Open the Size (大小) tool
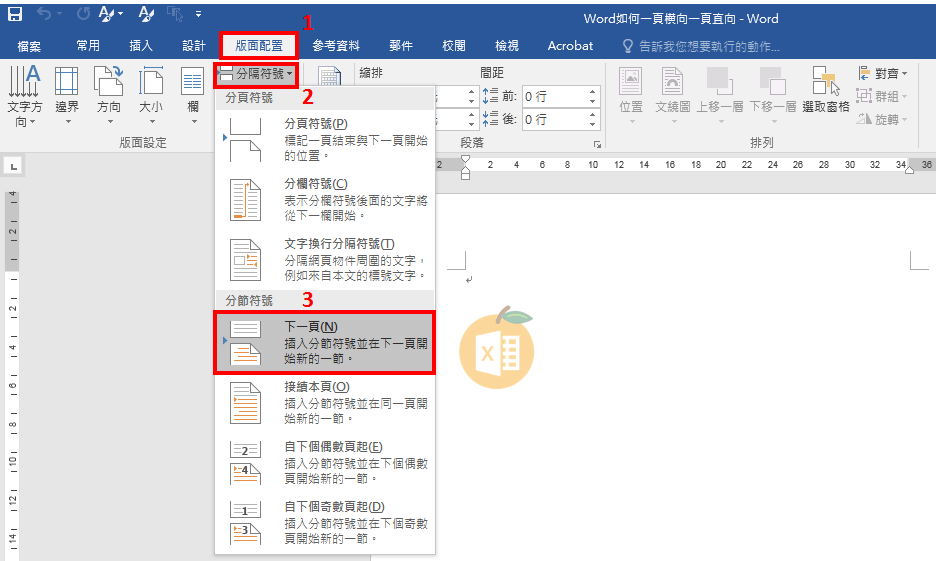The height and width of the screenshot is (561, 936). coord(151,97)
